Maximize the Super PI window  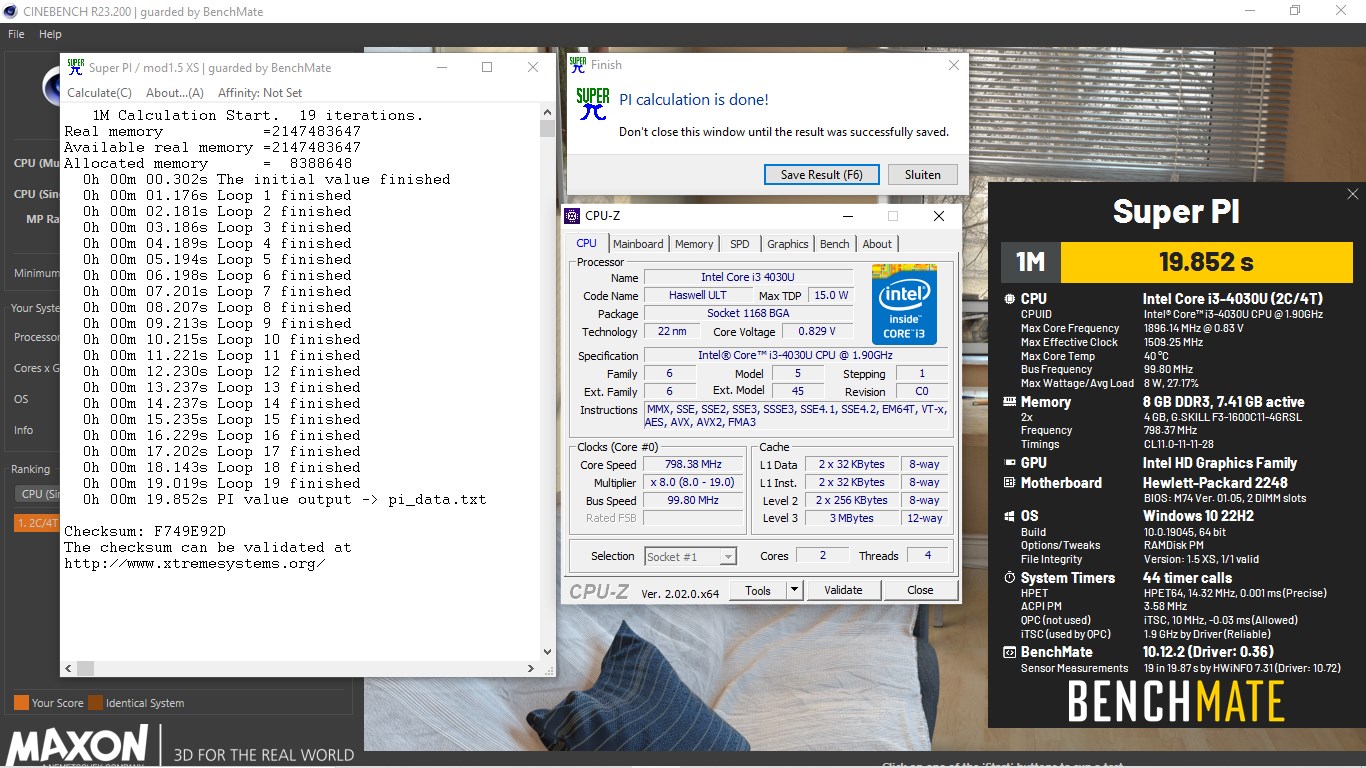point(487,67)
